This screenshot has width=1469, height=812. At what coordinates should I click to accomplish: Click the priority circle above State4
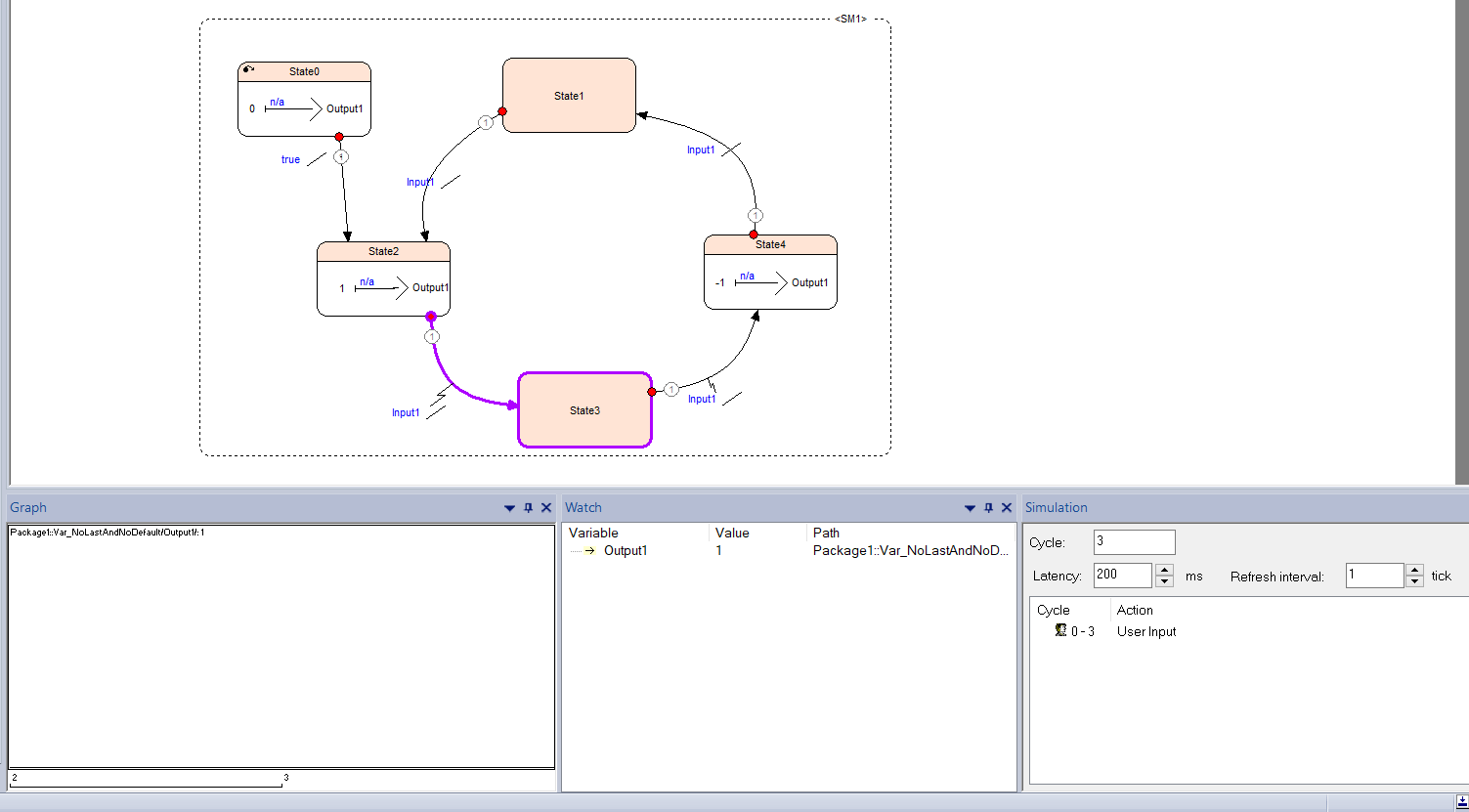click(x=755, y=215)
